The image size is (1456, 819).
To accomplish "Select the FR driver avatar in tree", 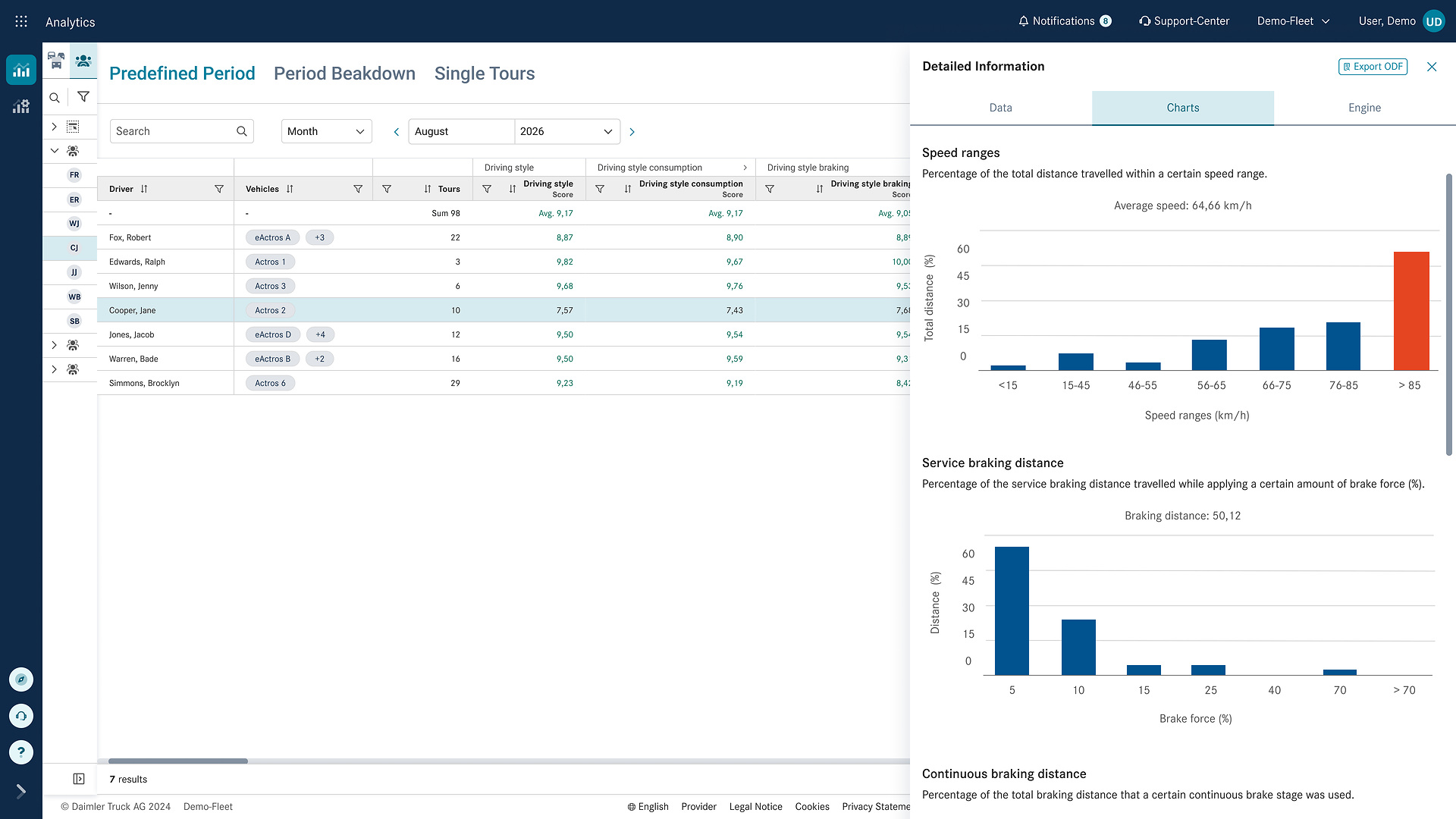I will click(74, 175).
